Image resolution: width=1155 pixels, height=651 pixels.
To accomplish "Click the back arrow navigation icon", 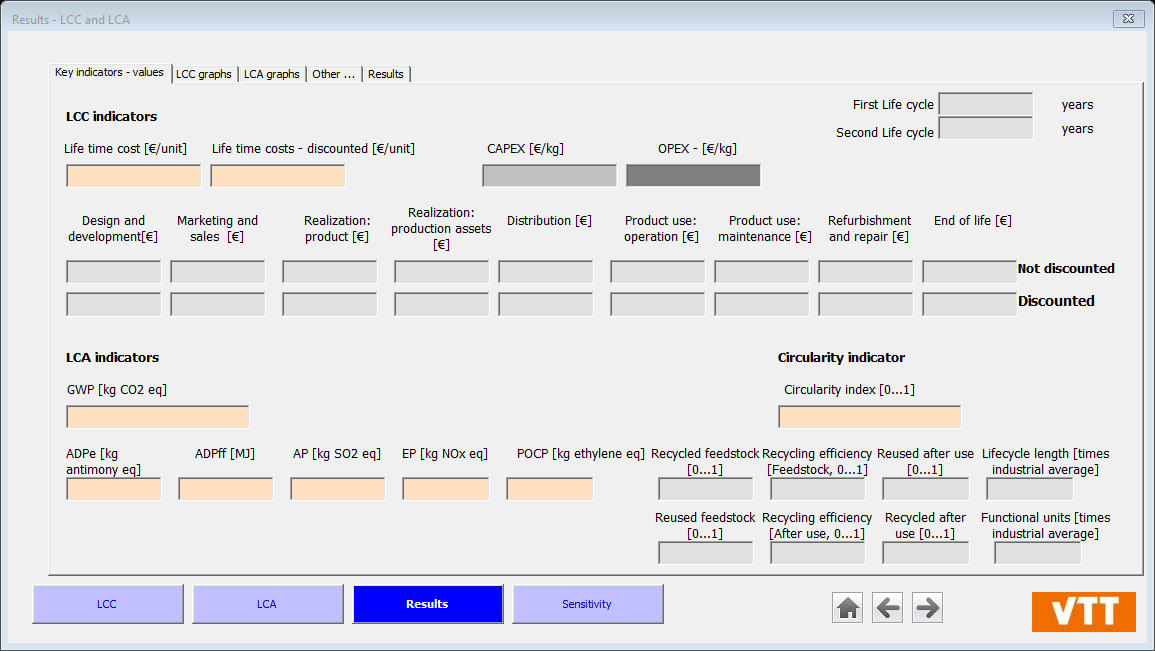I will coord(888,608).
